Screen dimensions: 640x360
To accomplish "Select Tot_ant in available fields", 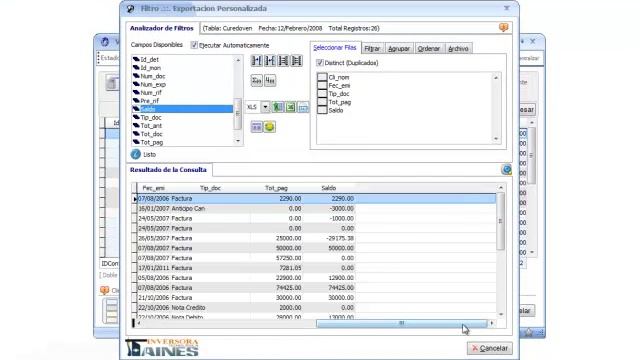I will click(x=151, y=126).
